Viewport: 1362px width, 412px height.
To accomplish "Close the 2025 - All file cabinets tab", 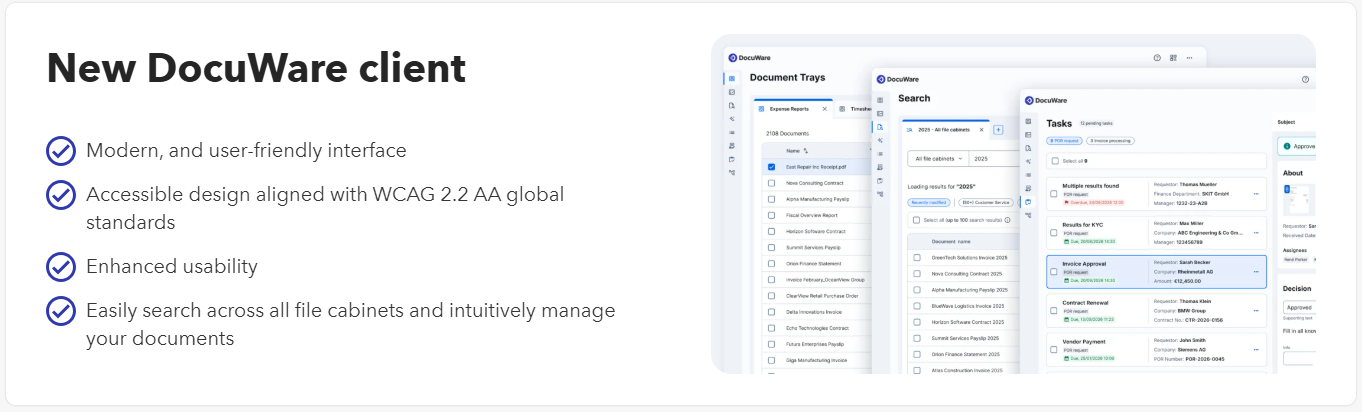I will click(x=982, y=130).
